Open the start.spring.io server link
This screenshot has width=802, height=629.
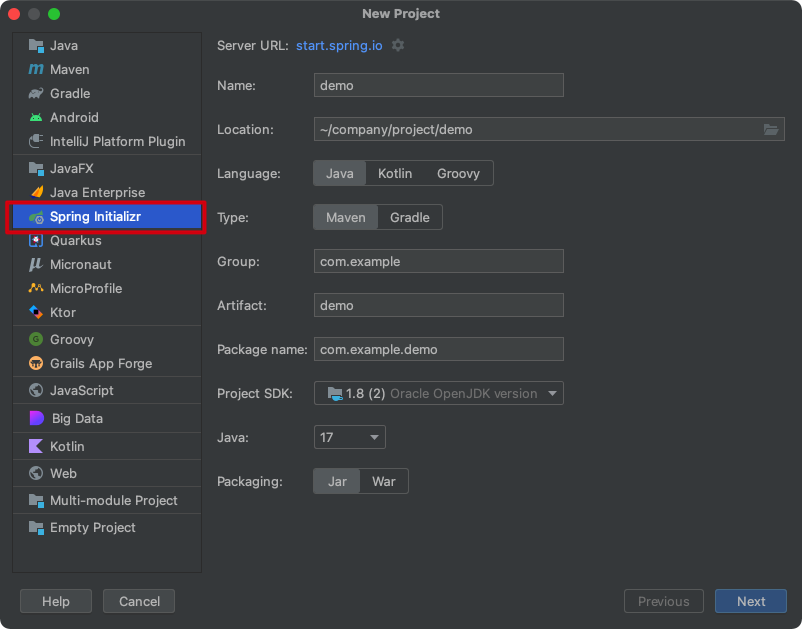pos(339,46)
